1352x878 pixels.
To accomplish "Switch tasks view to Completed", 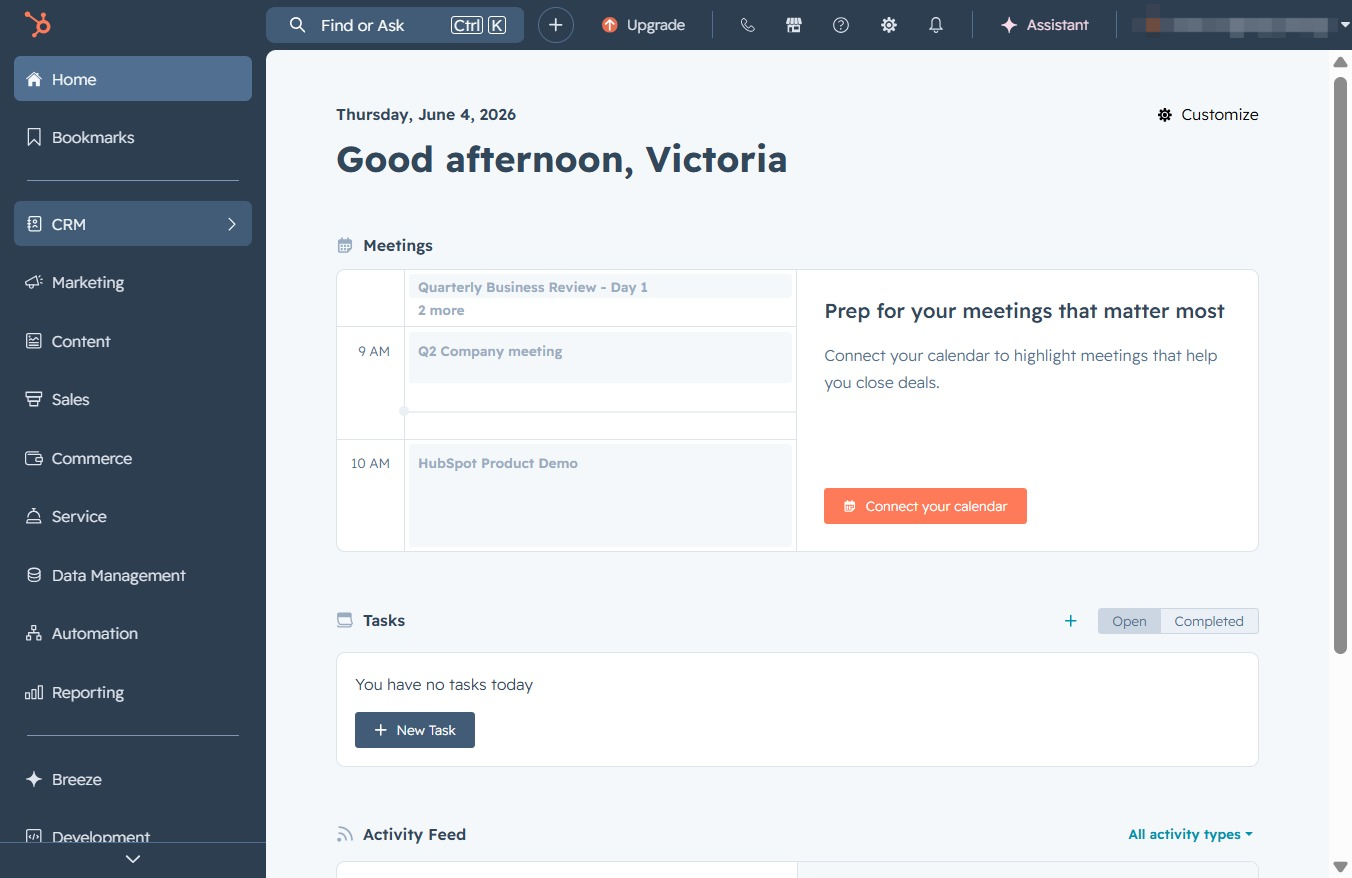I will [x=1209, y=621].
